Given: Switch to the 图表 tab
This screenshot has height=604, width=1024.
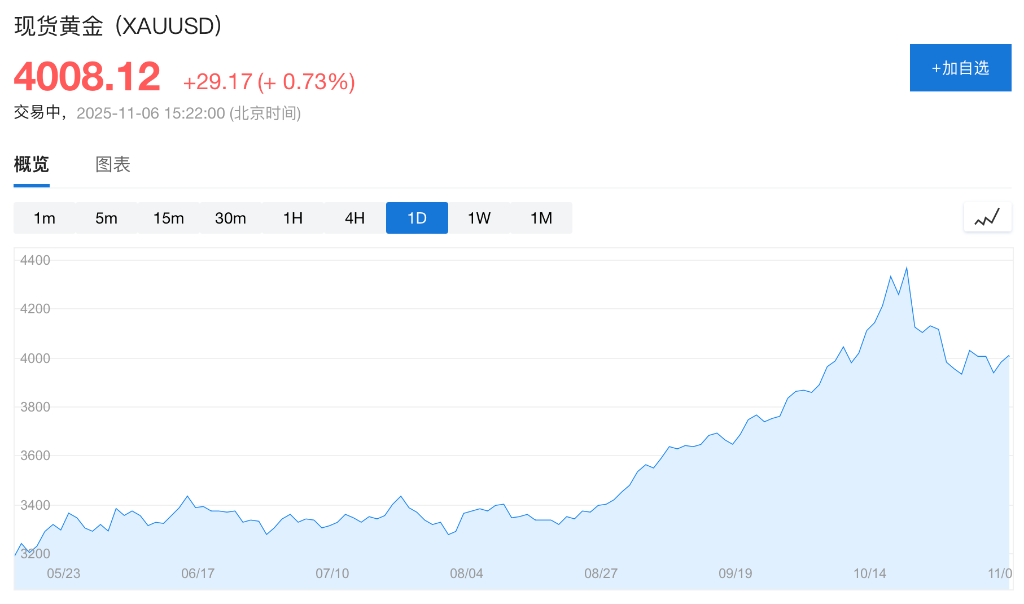Looking at the screenshot, I should [x=112, y=164].
